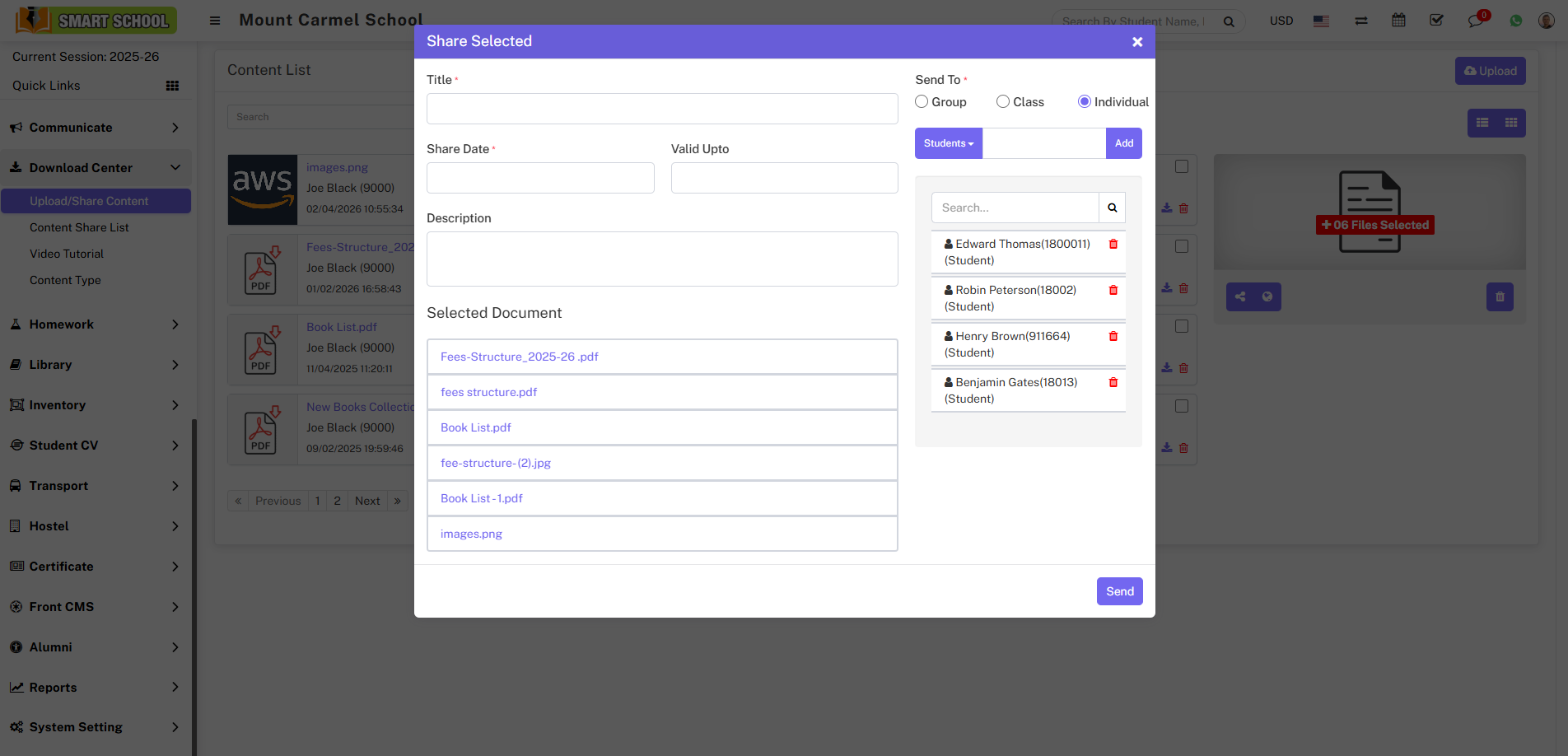This screenshot has width=1568, height=756.
Task: Open WhatsApp icon in header
Action: point(1515,21)
